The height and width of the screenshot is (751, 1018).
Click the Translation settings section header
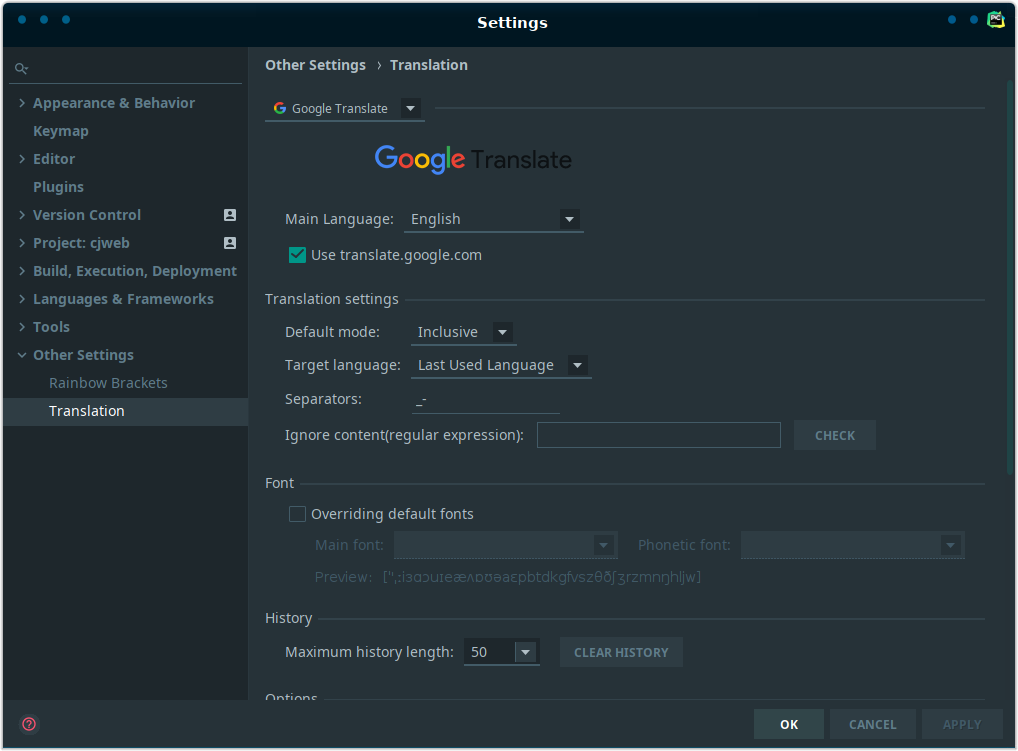332,299
